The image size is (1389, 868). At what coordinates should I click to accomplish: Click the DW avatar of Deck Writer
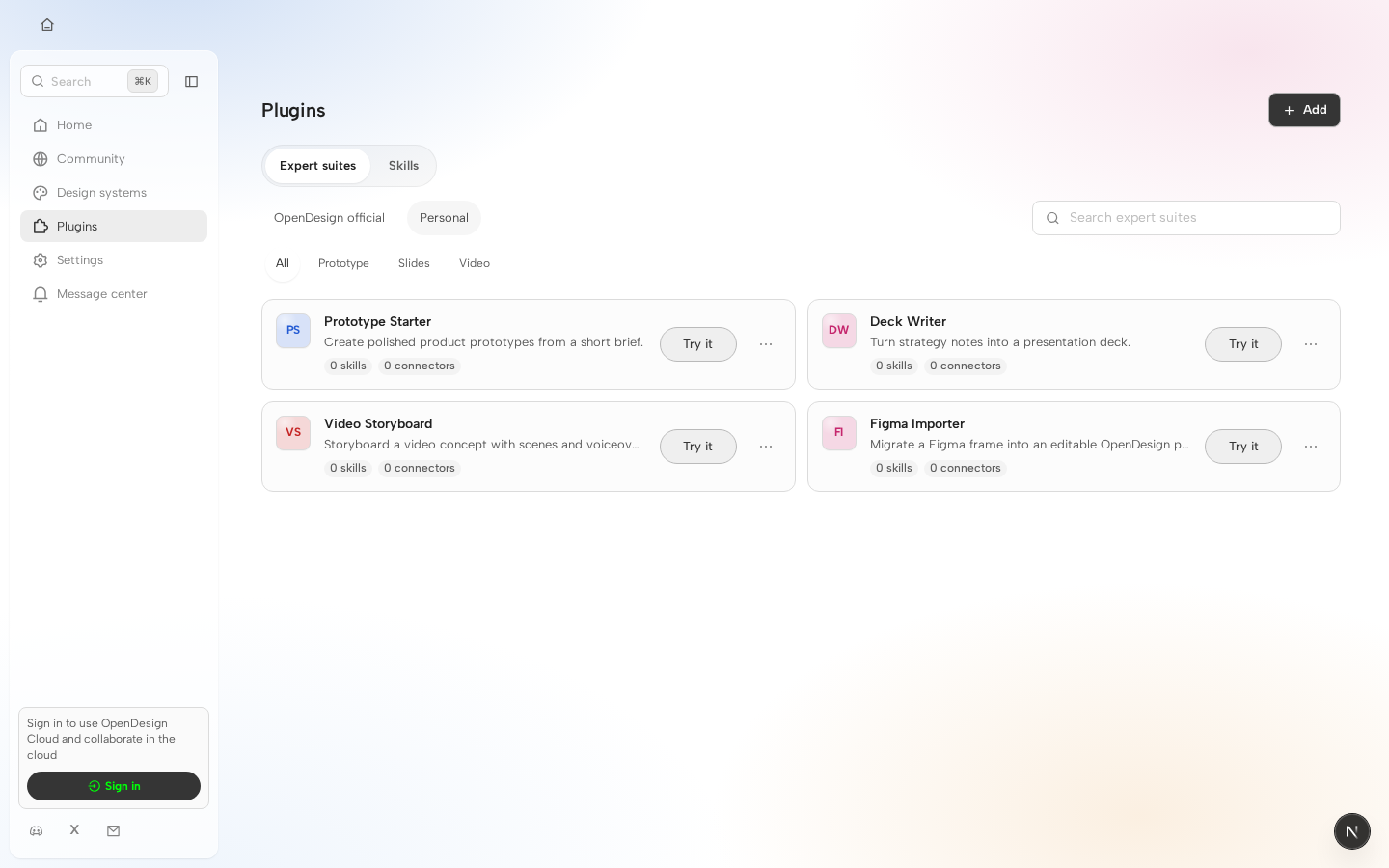click(839, 331)
